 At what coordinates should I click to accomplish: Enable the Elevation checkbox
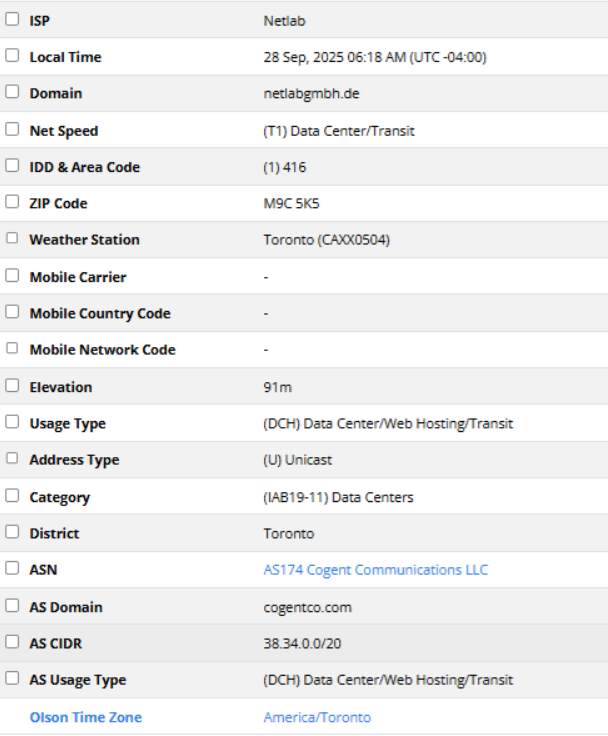[12, 386]
